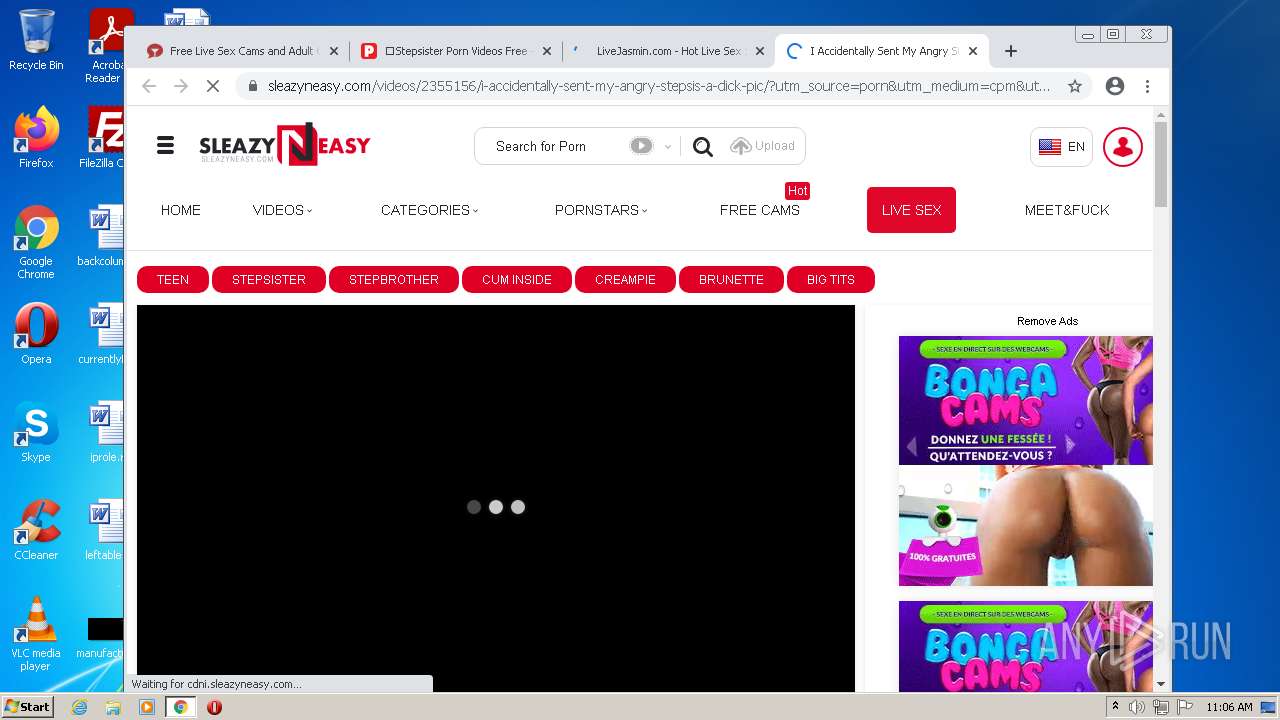Toggle the video search type switch
This screenshot has width=1280, height=720.
(x=641, y=146)
